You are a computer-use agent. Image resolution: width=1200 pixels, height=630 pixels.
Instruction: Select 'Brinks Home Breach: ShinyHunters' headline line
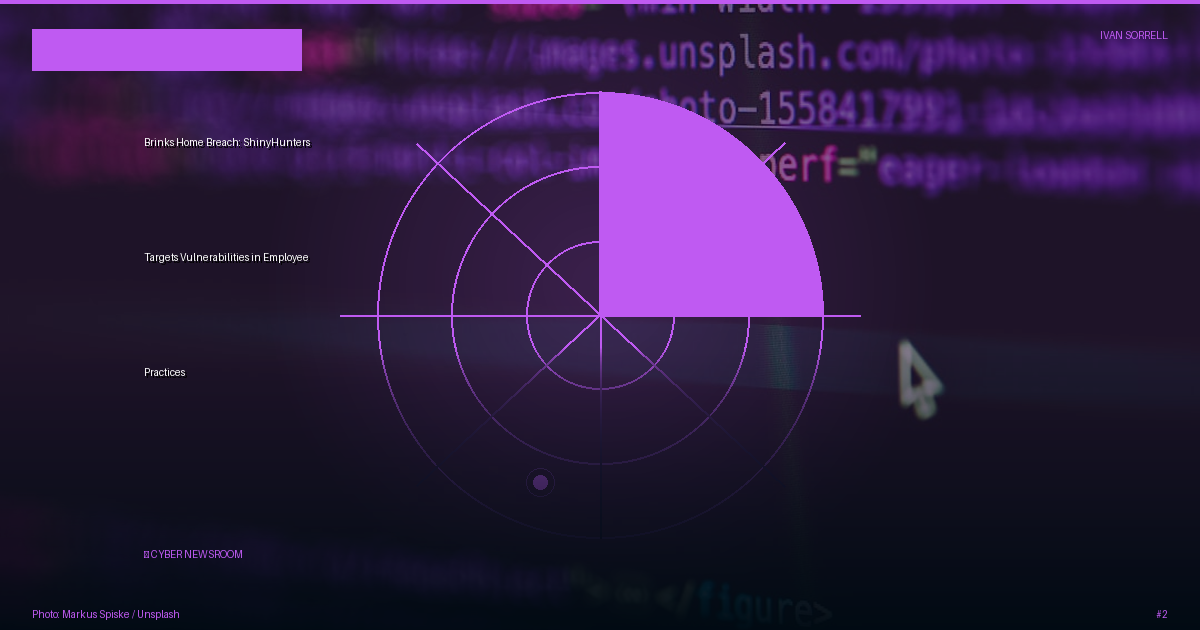click(227, 142)
